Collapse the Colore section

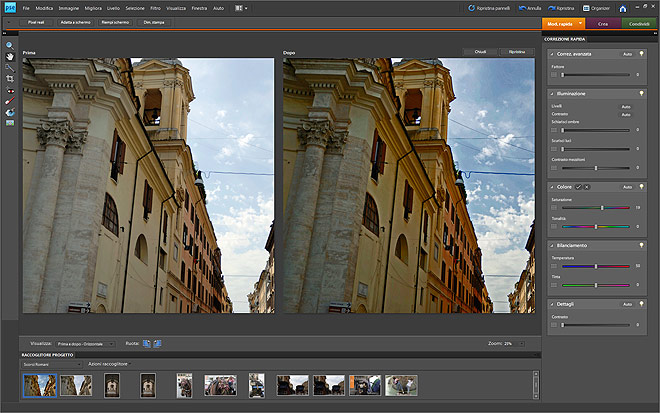click(552, 187)
